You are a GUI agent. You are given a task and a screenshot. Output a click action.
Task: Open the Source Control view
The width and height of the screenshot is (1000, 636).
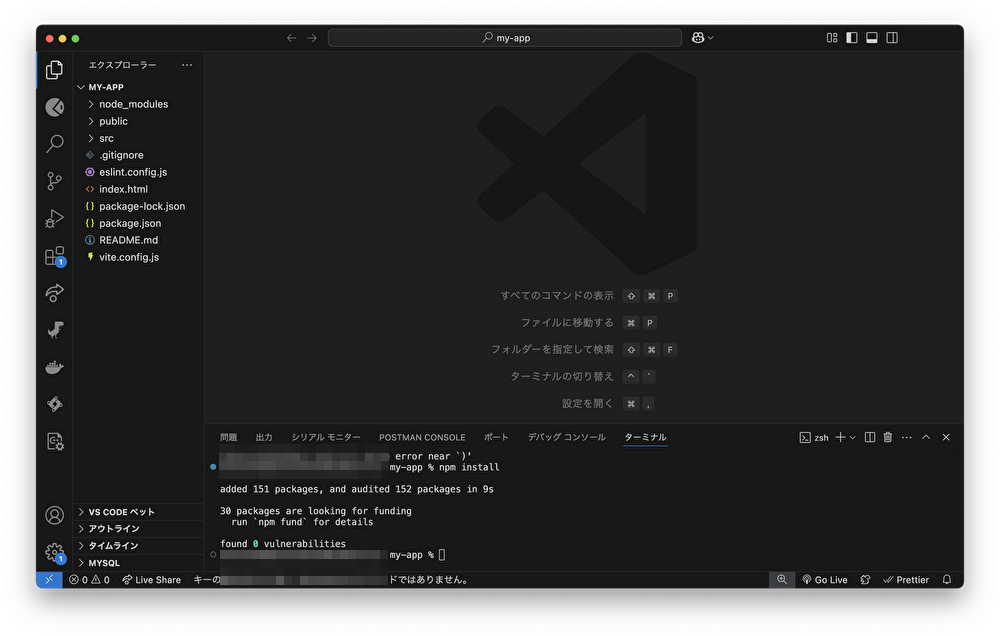pos(55,181)
